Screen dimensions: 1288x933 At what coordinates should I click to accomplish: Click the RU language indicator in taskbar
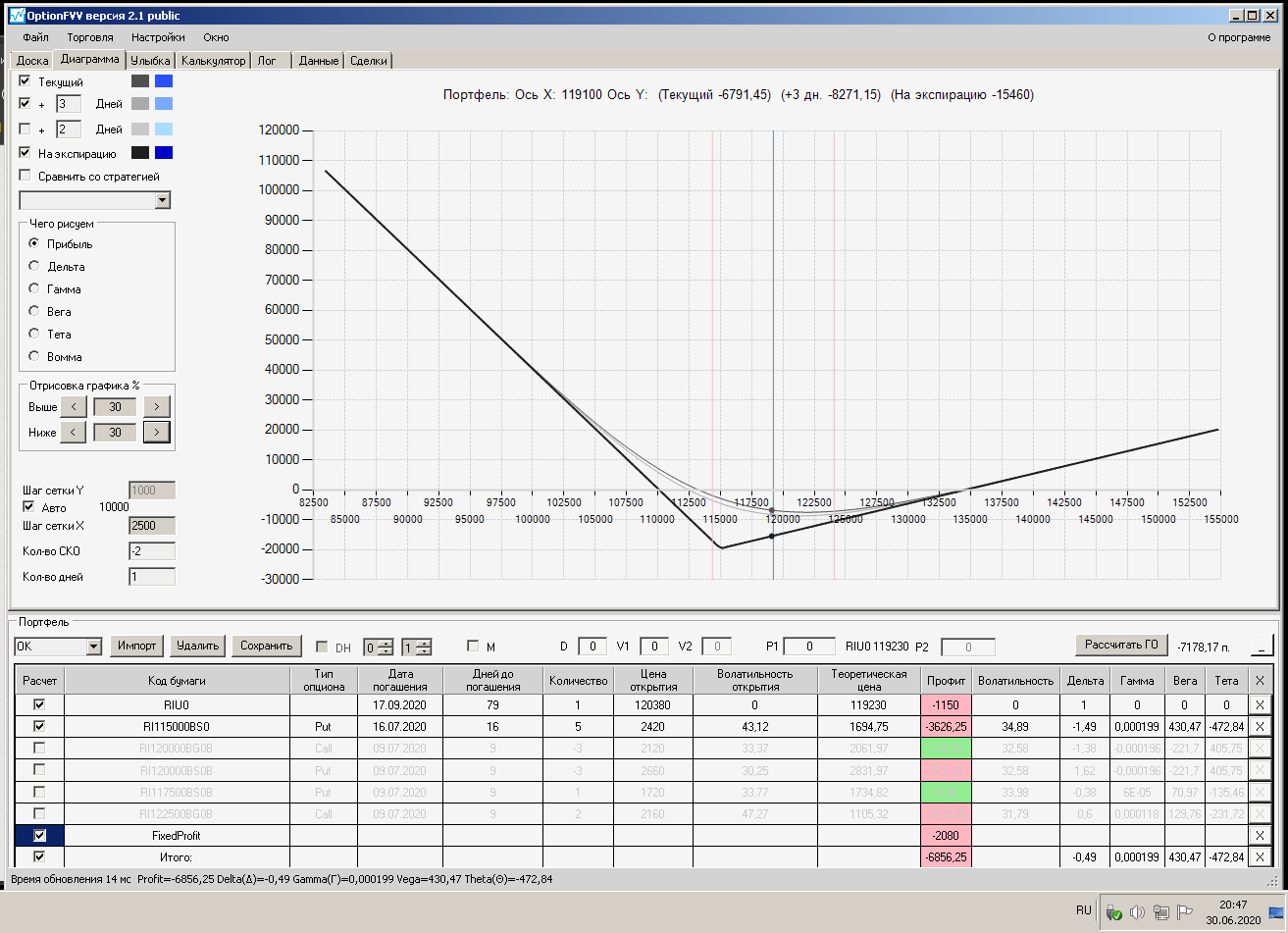pos(1083,910)
